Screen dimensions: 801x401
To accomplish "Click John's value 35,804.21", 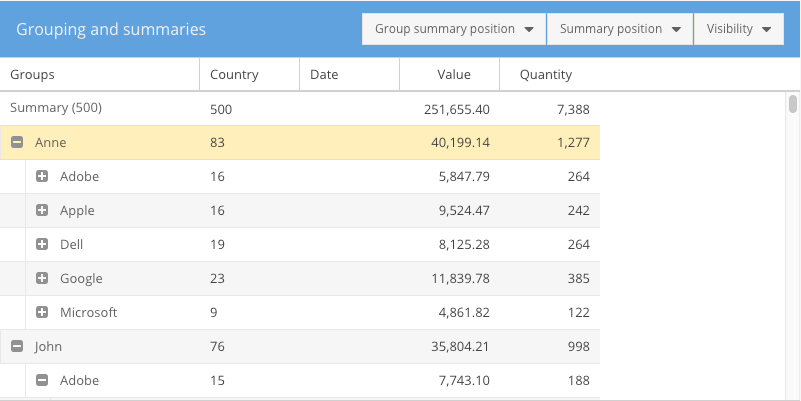I will click(x=460, y=346).
